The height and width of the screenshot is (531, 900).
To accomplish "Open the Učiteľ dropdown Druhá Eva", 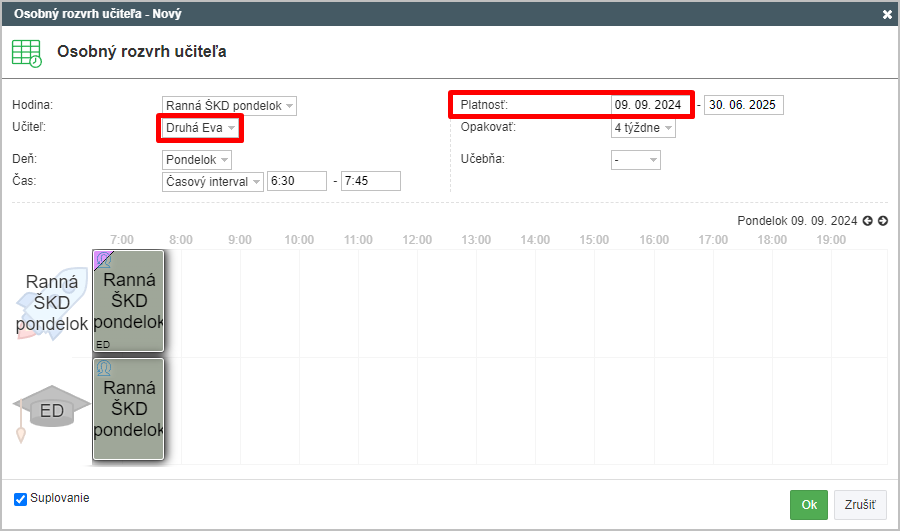I will click(200, 127).
